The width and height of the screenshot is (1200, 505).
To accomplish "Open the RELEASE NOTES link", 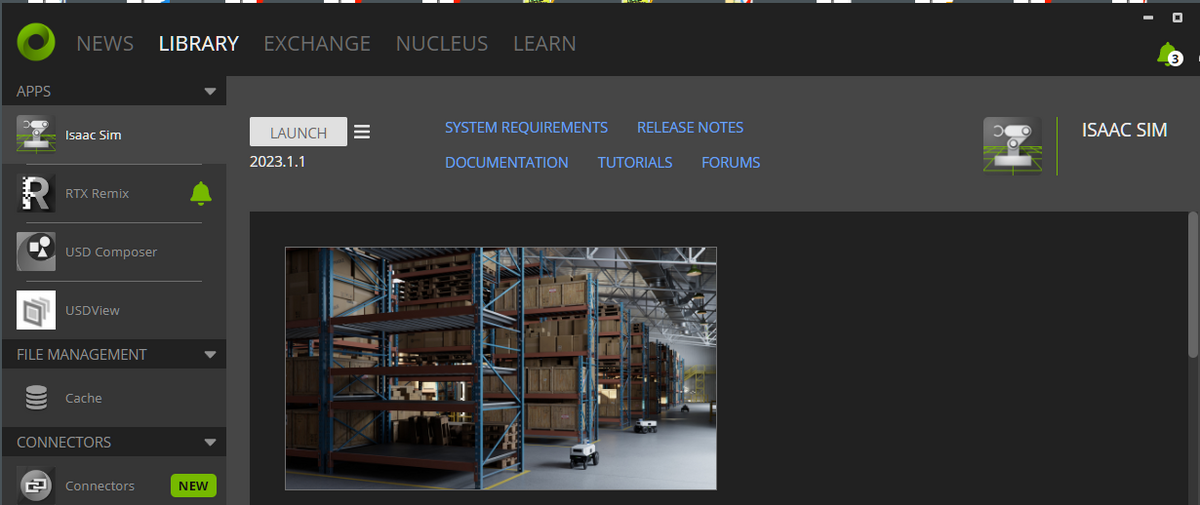I will [x=690, y=128].
